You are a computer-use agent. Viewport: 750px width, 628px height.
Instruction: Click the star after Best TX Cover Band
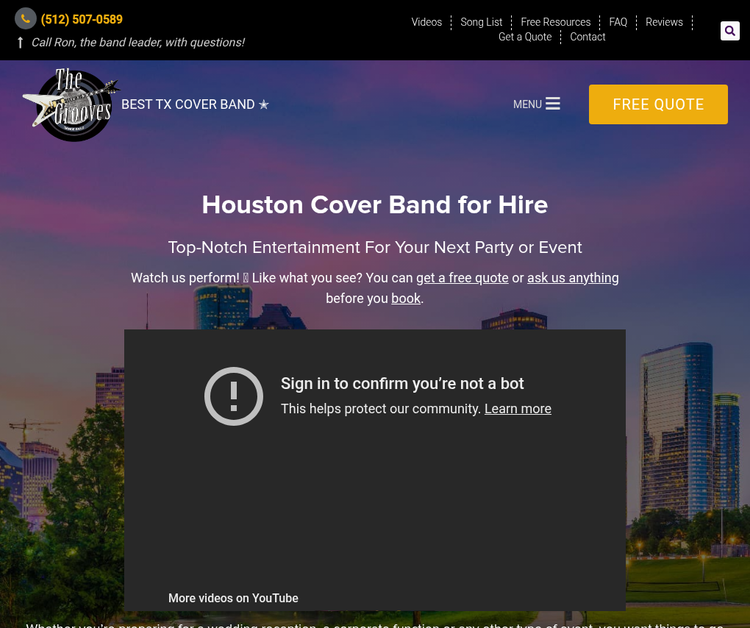pyautogui.click(x=264, y=104)
